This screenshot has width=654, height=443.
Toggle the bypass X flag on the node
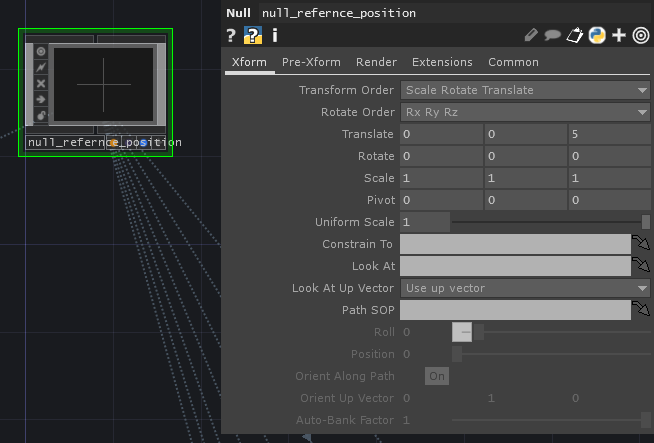(x=41, y=83)
